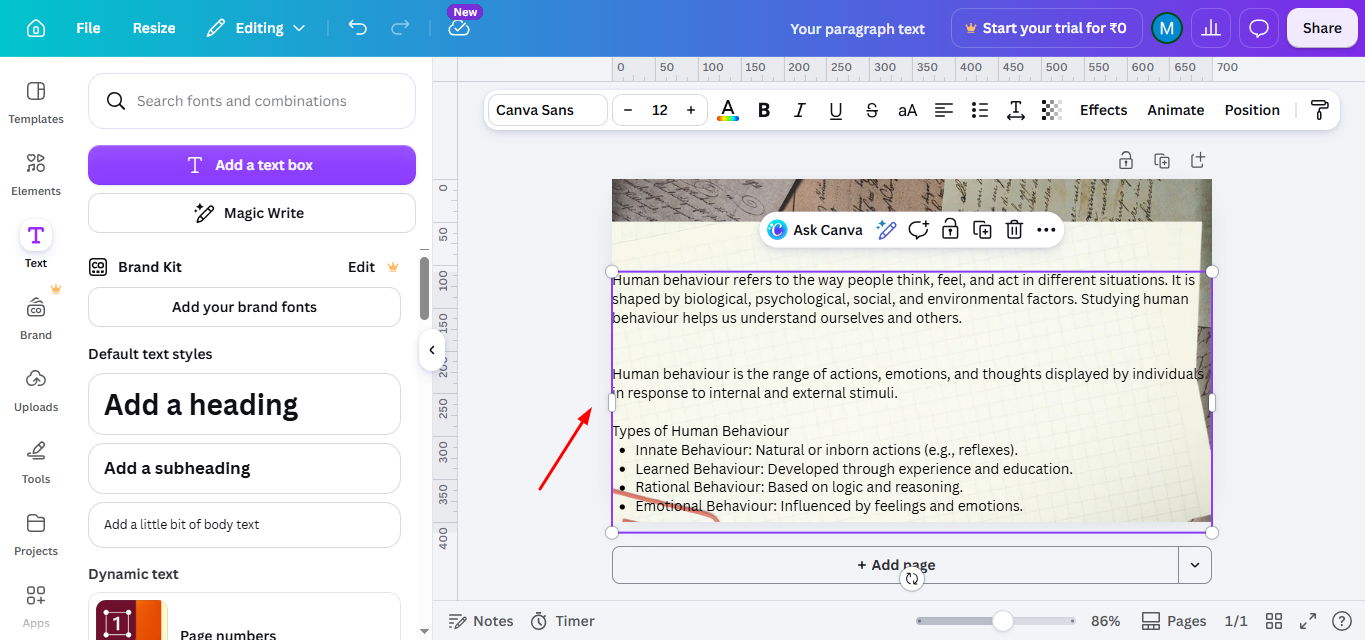The image size is (1365, 640).
Task: Toggle bold formatting
Action: [x=764, y=110]
